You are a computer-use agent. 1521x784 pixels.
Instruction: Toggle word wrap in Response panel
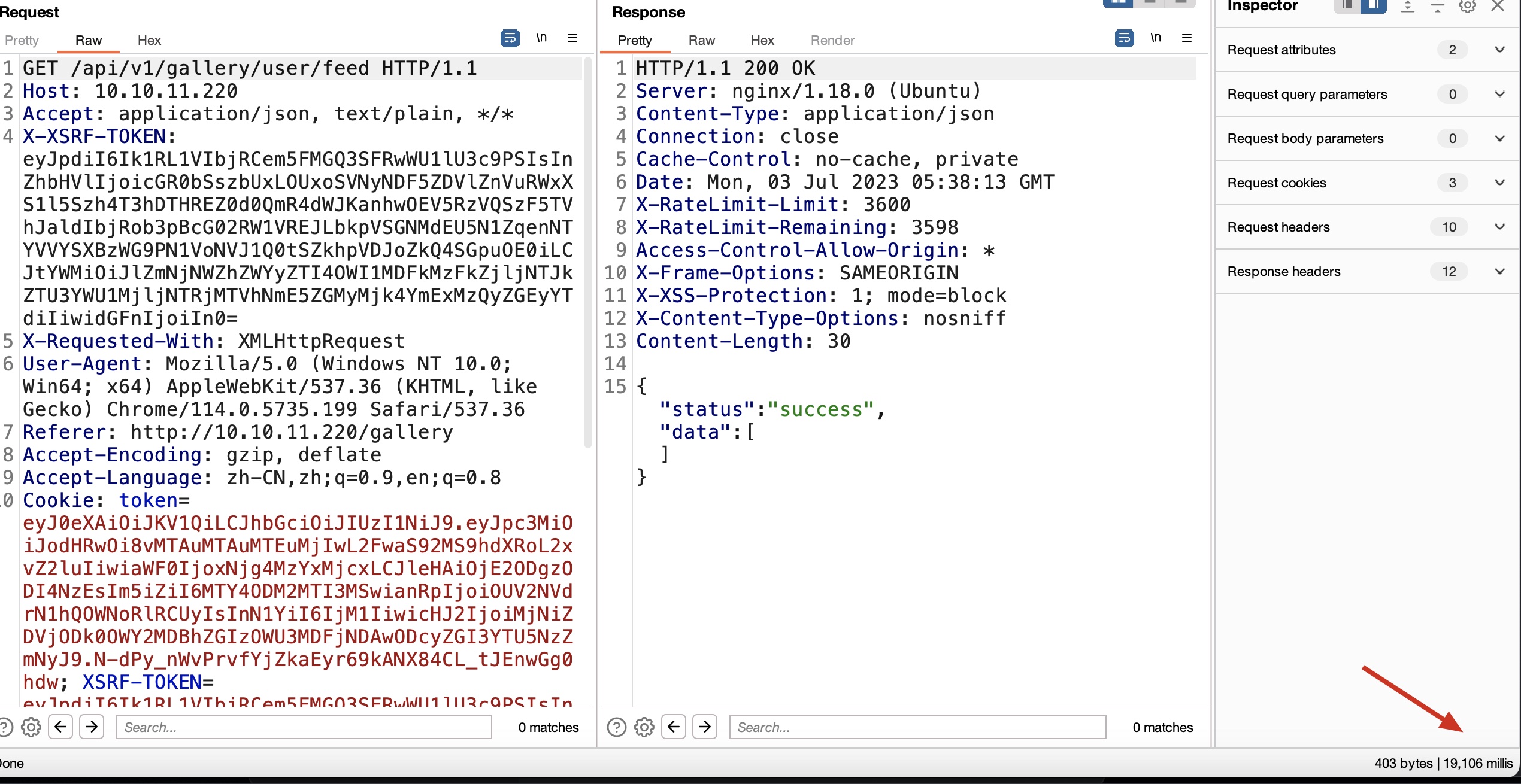coord(1124,38)
